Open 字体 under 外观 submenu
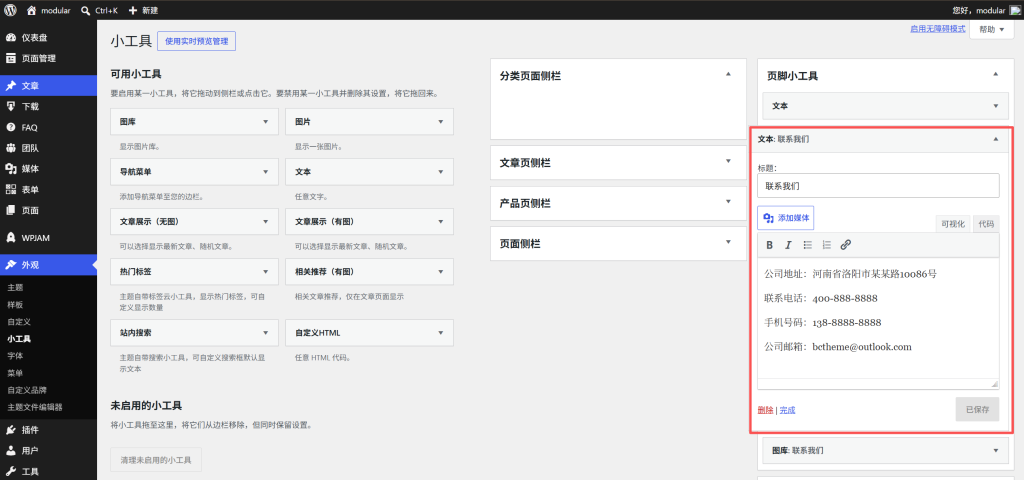Image resolution: width=1024 pixels, height=480 pixels. [x=16, y=356]
